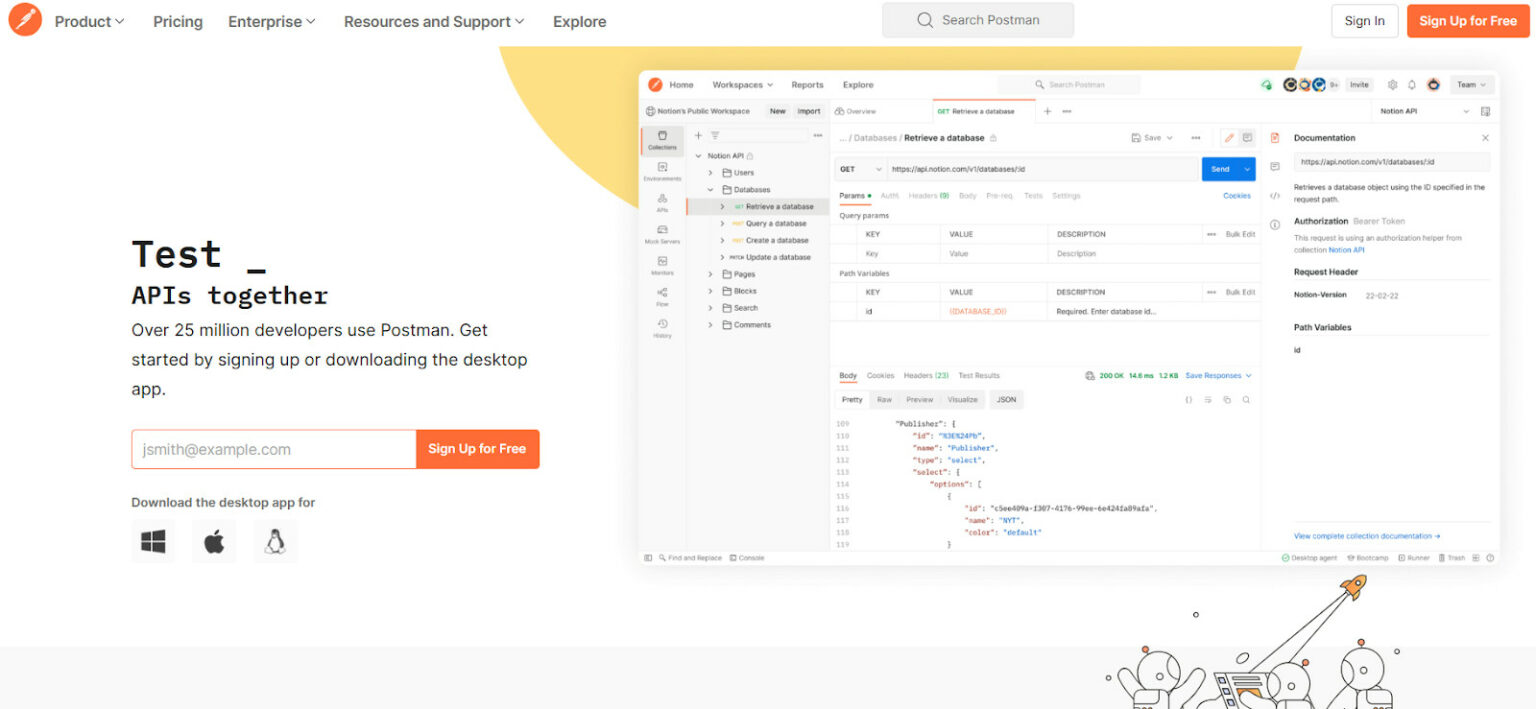This screenshot has height=709, width=1536.
Task: Open the Team dropdown in the header
Action: click(1471, 84)
